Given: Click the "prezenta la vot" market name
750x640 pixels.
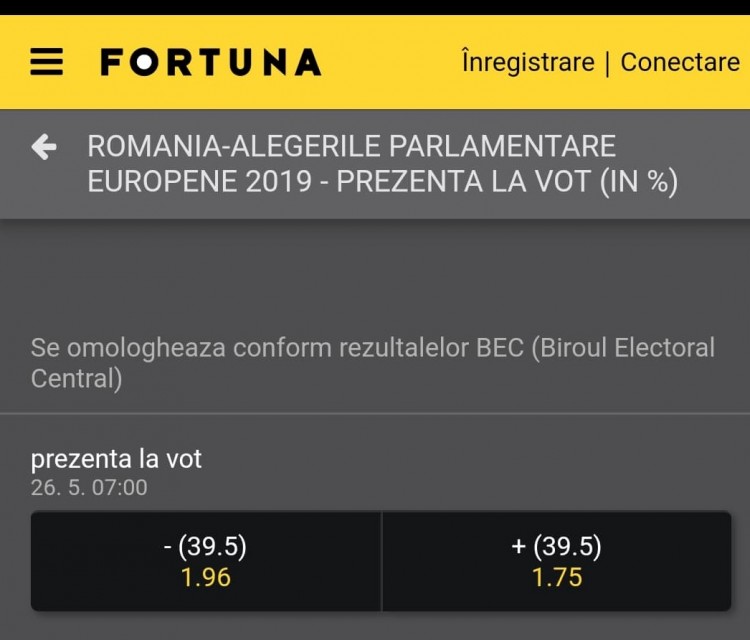Looking at the screenshot, I should [116, 459].
